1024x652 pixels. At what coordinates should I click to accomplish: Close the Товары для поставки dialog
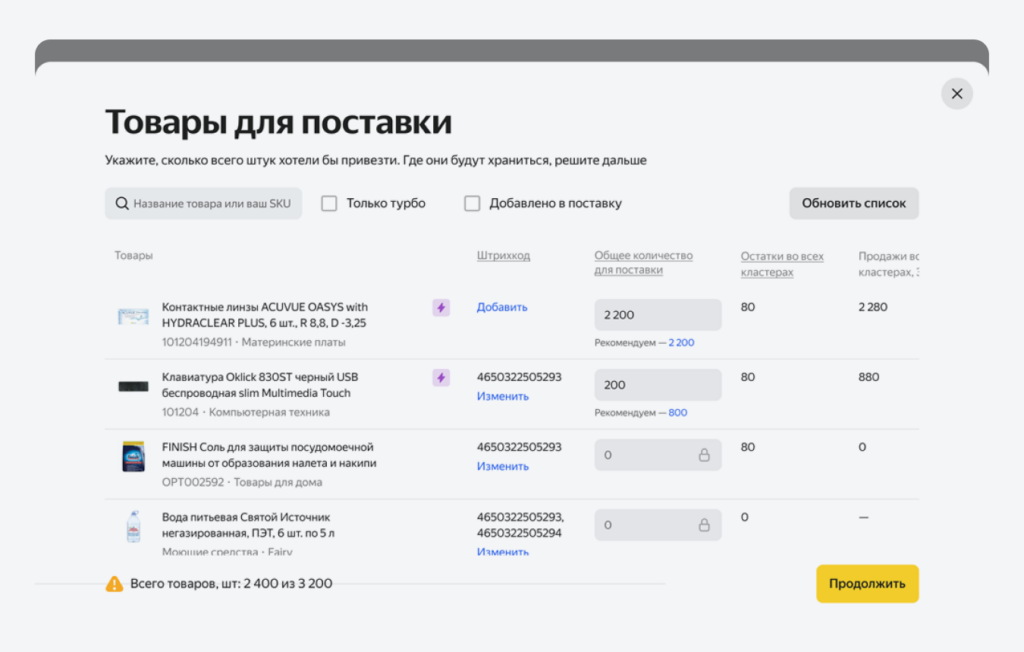pyautogui.click(x=956, y=93)
